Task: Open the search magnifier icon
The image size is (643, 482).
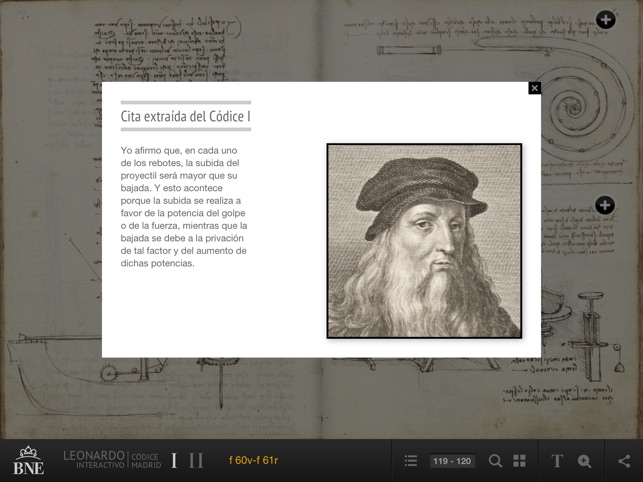Action: point(495,461)
